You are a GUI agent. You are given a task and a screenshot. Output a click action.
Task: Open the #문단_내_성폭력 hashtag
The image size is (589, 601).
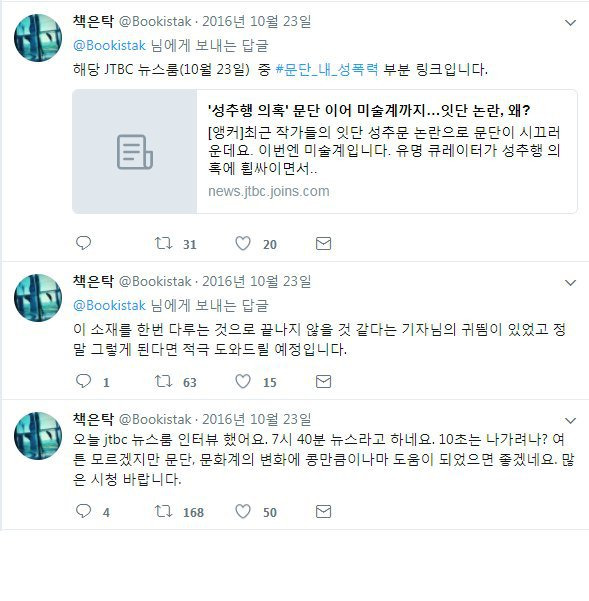coord(327,69)
